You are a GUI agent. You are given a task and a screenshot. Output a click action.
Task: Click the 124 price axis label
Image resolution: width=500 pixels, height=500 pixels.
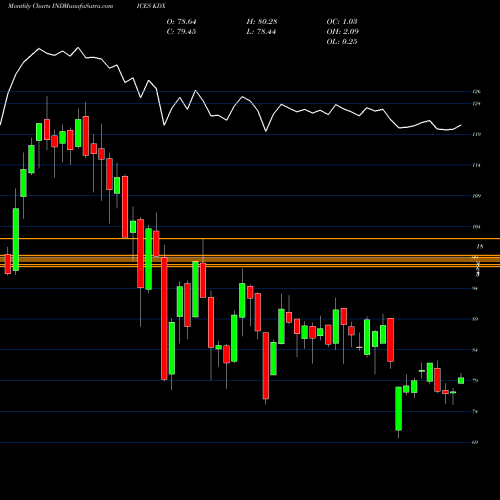coord(476,104)
